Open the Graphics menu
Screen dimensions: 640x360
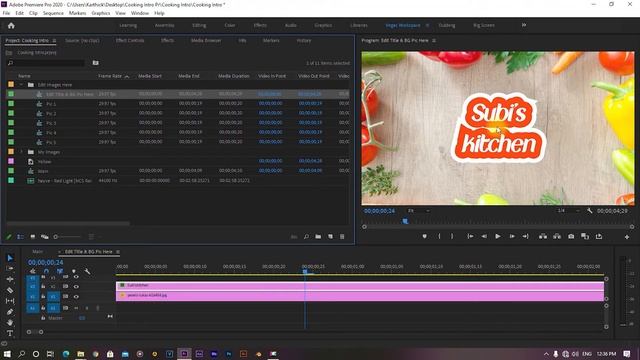(x=100, y=13)
